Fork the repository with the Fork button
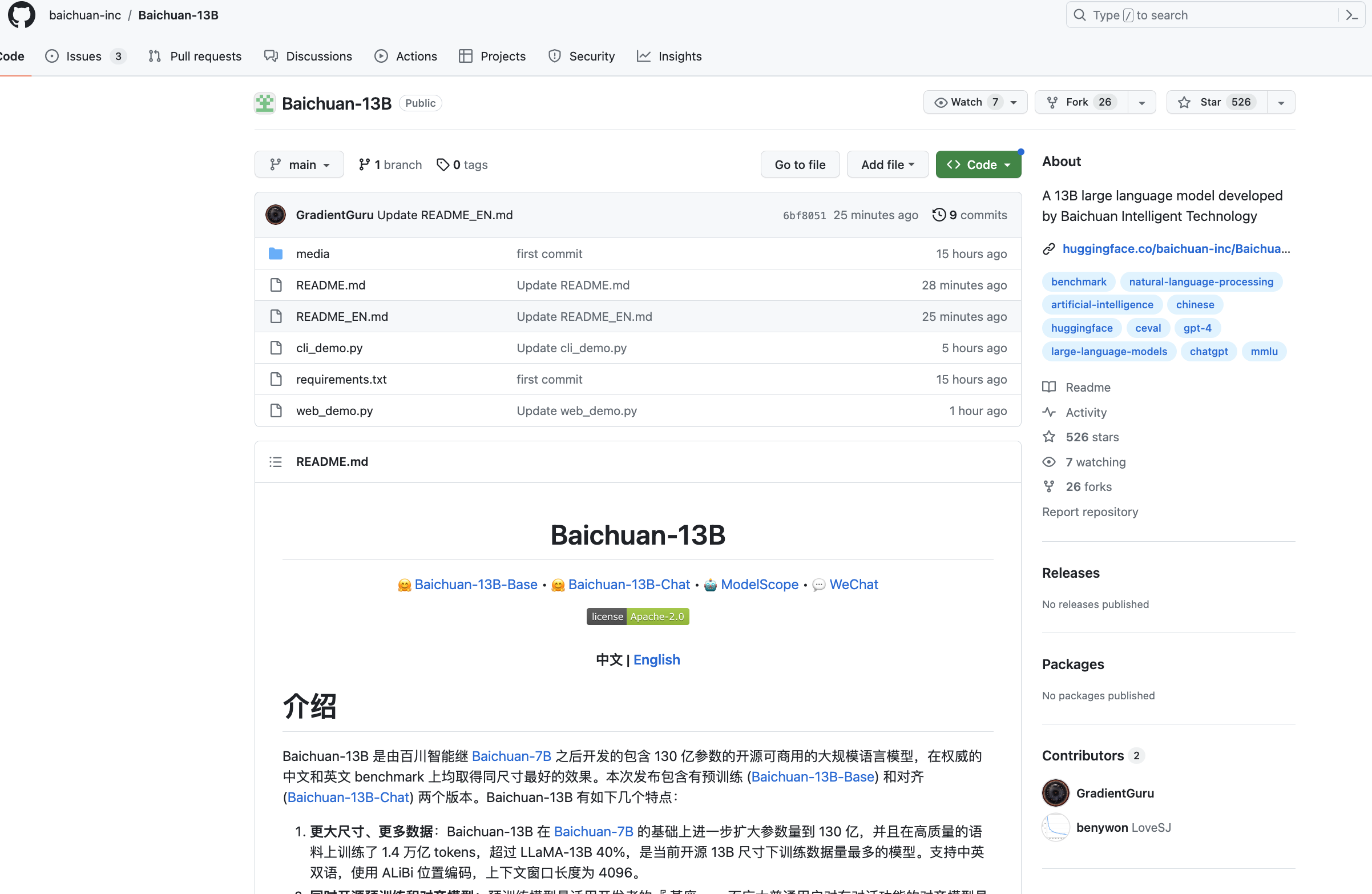 1081,102
